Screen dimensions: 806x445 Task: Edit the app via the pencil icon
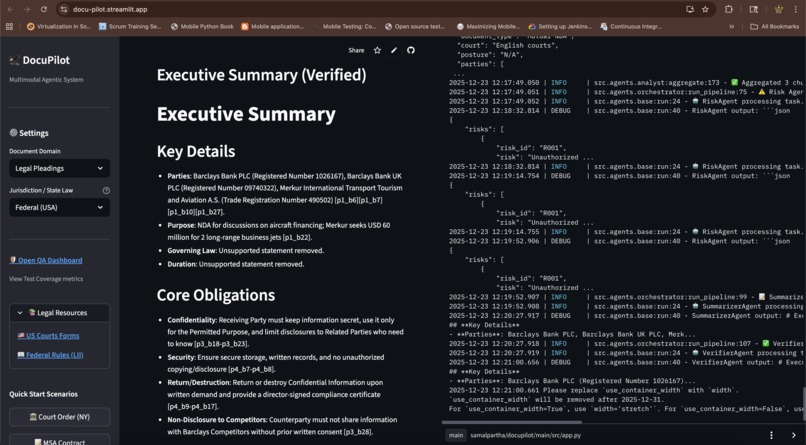point(394,50)
